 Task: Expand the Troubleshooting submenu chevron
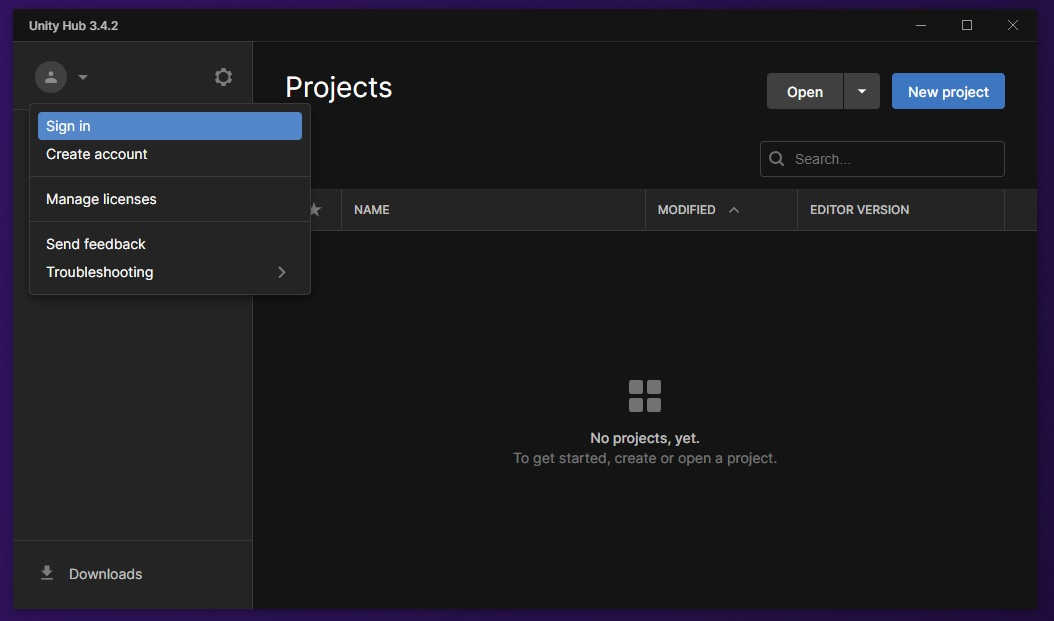(x=281, y=272)
